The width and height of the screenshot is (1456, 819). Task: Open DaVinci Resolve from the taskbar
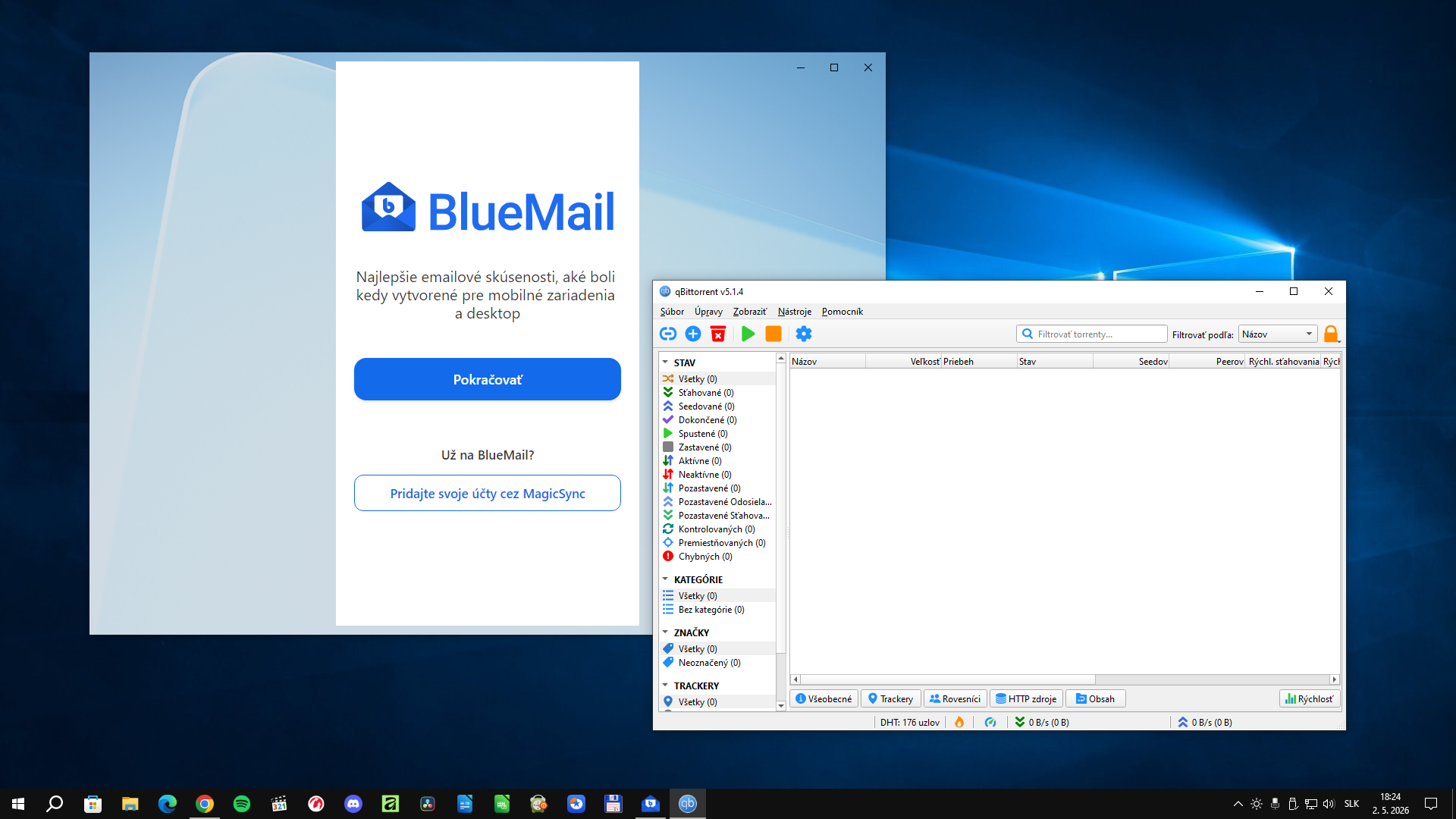428,804
